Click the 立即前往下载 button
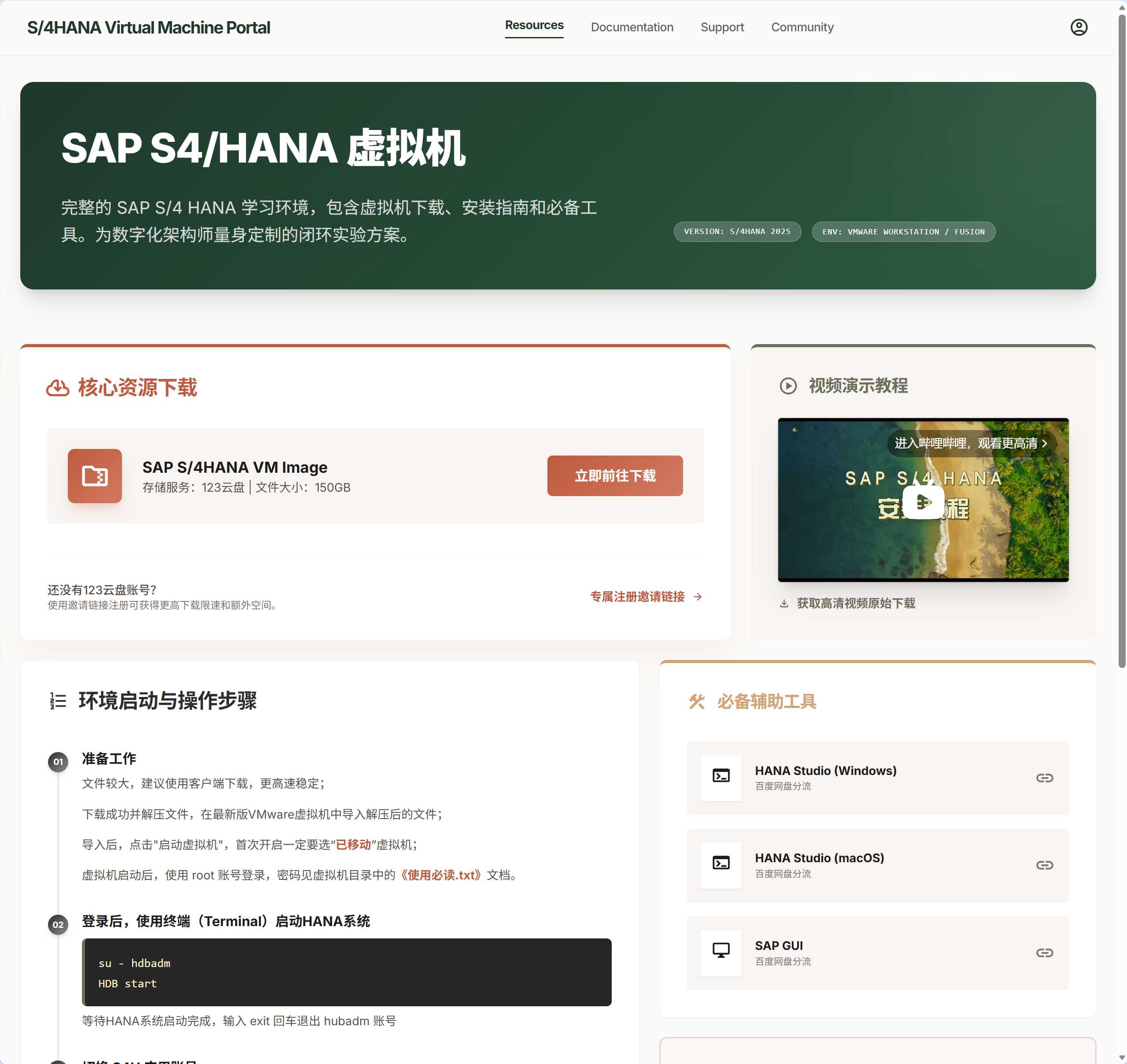The width and height of the screenshot is (1127, 1064). click(614, 476)
